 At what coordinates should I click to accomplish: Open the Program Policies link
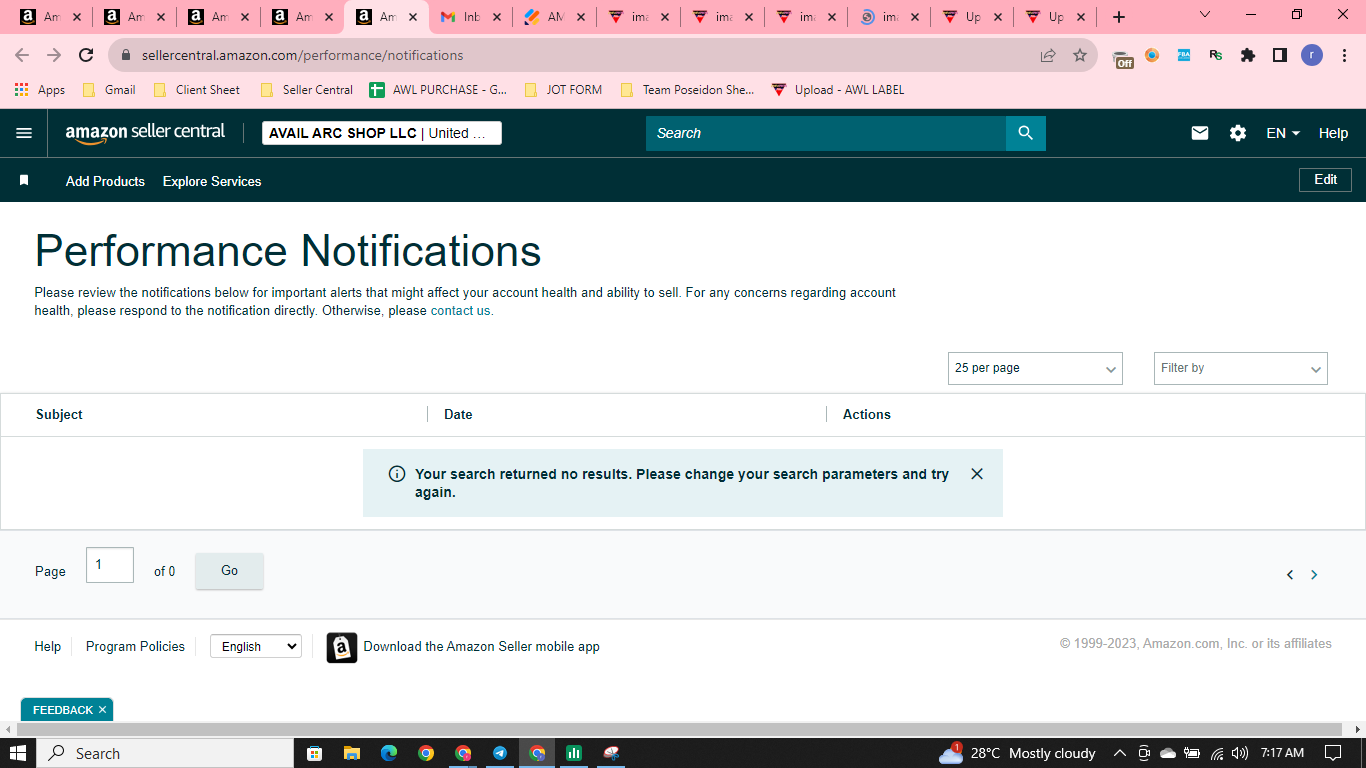(x=135, y=647)
